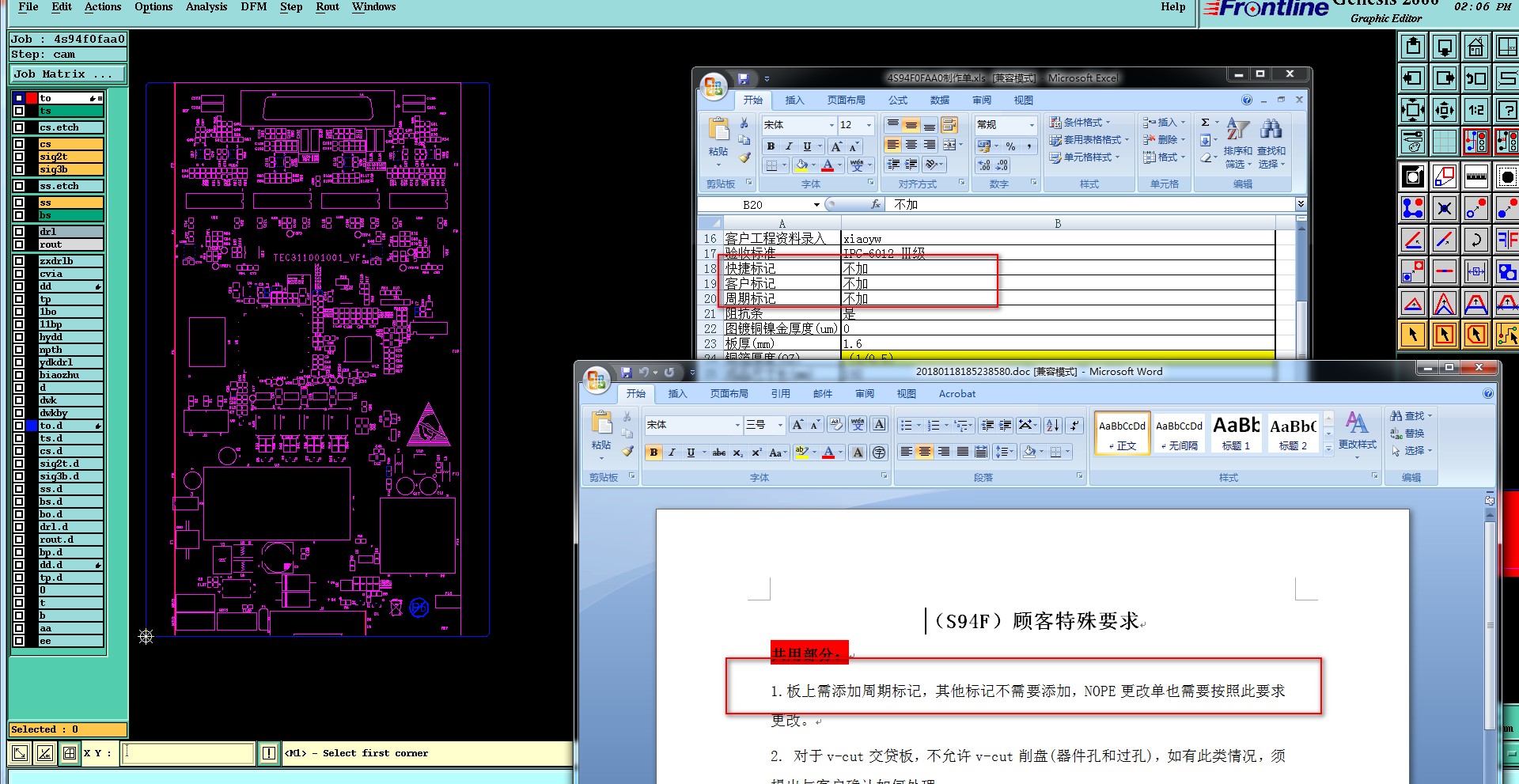
Task: Toggle the grid display icon
Action: pyautogui.click(x=1445, y=142)
